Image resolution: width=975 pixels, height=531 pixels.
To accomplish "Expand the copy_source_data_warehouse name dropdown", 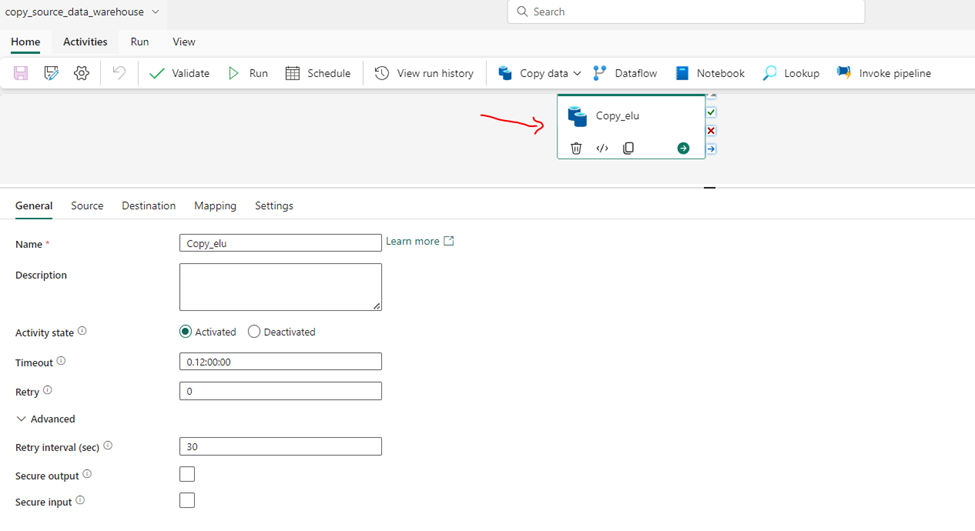I will [155, 12].
